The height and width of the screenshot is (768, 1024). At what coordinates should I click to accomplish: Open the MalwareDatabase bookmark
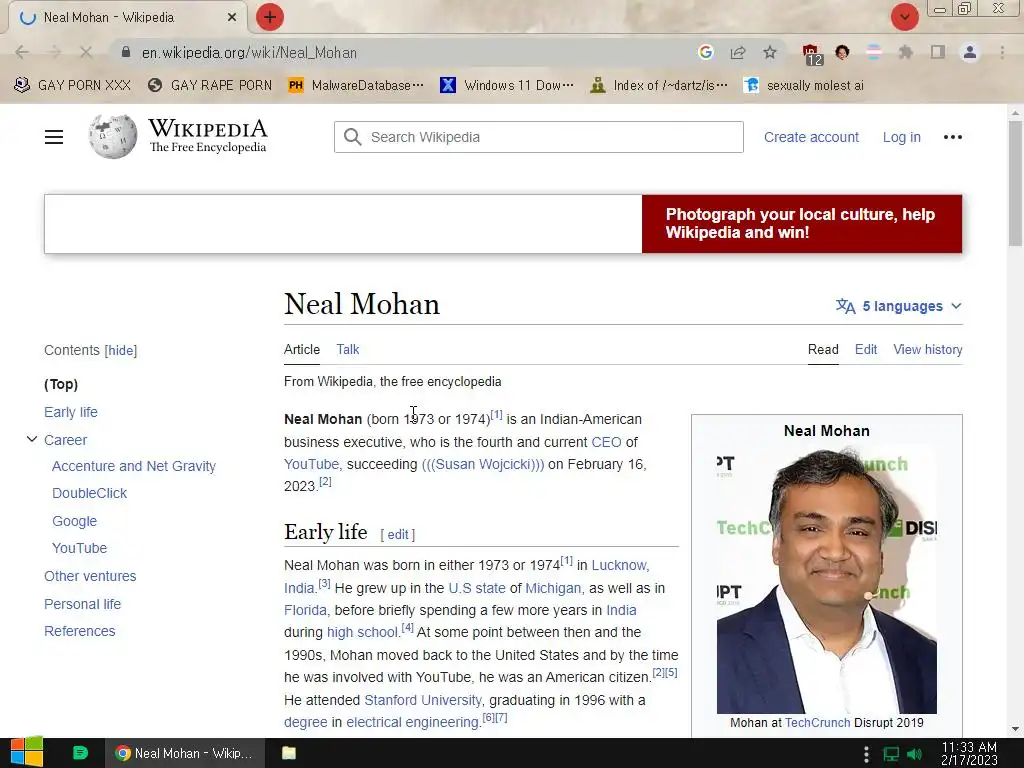tap(356, 85)
